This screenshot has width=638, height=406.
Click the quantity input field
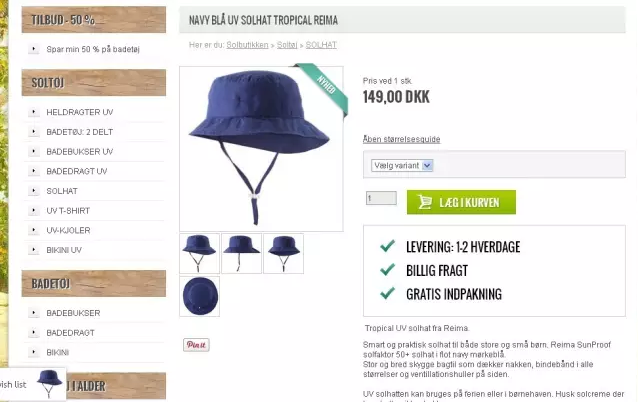(381, 198)
